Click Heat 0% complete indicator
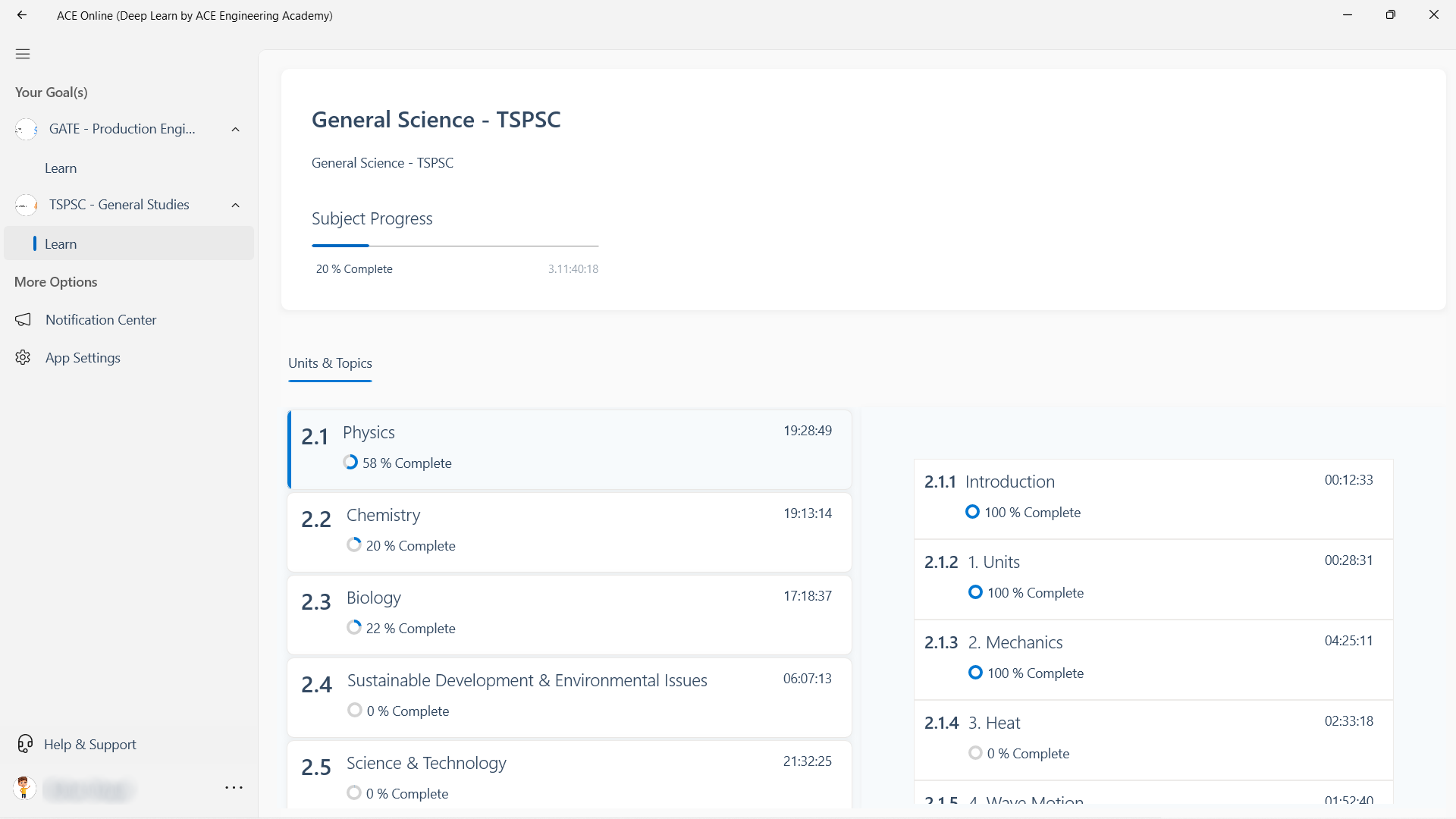The height and width of the screenshot is (819, 1456). tap(975, 753)
